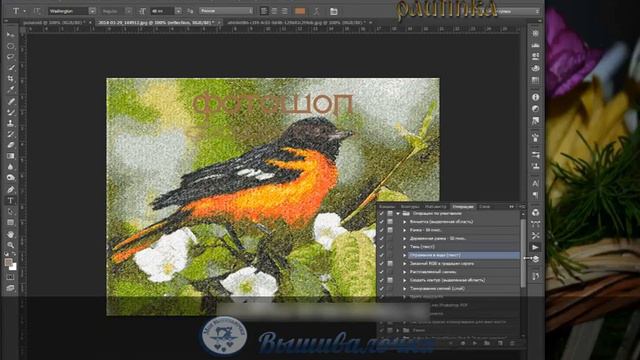Toggle the Character and Paragraph panels button
The height and width of the screenshot is (360, 640).
tap(333, 11)
